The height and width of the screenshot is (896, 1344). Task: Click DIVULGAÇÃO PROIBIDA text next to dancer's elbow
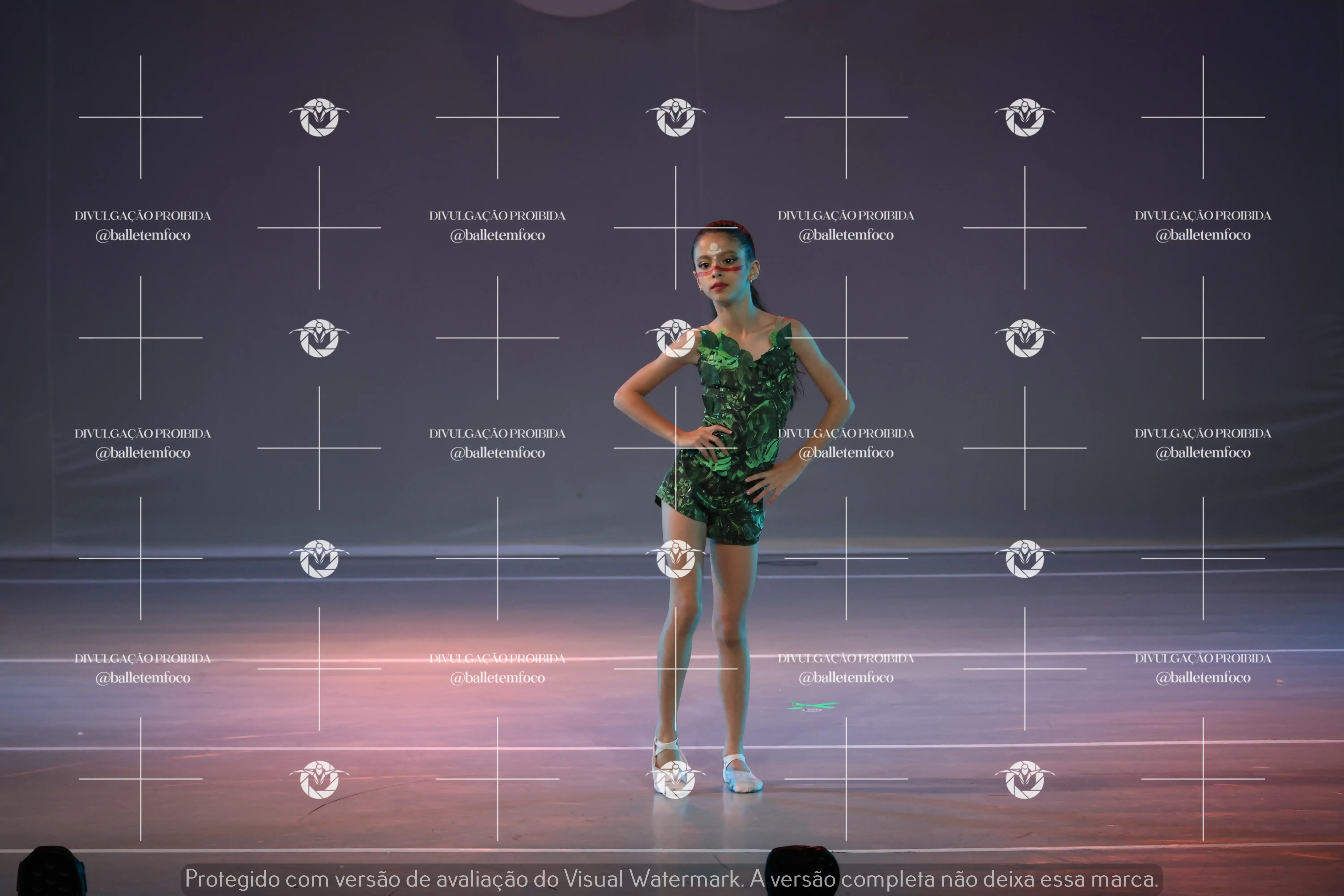click(x=846, y=433)
